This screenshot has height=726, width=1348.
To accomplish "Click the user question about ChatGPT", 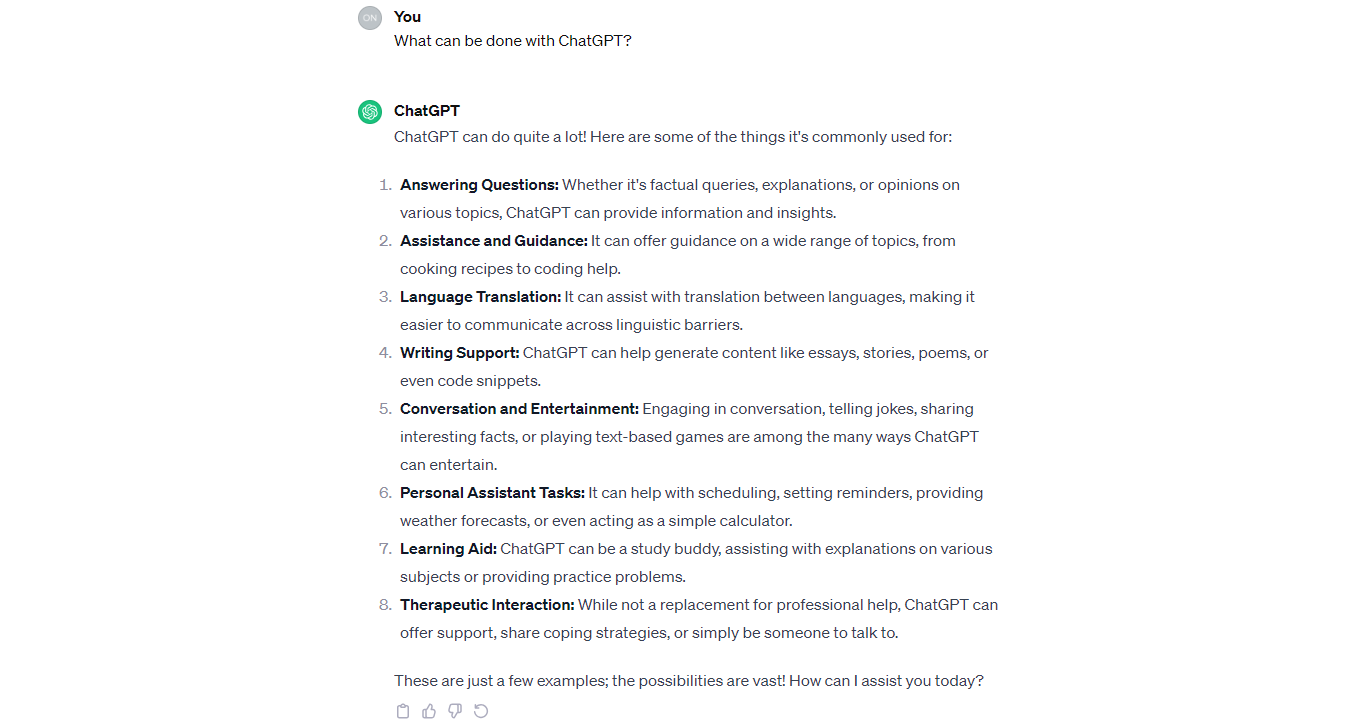I will 513,41.
